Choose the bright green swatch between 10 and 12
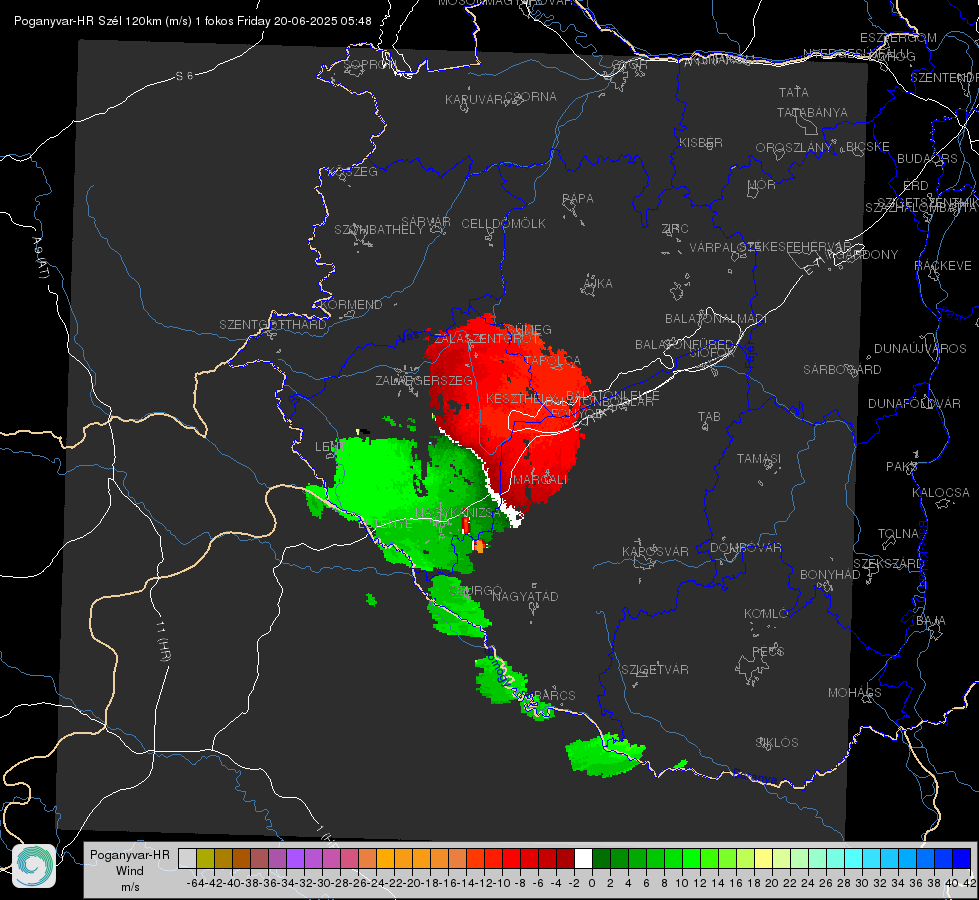Image resolution: width=979 pixels, height=900 pixels. (x=691, y=858)
